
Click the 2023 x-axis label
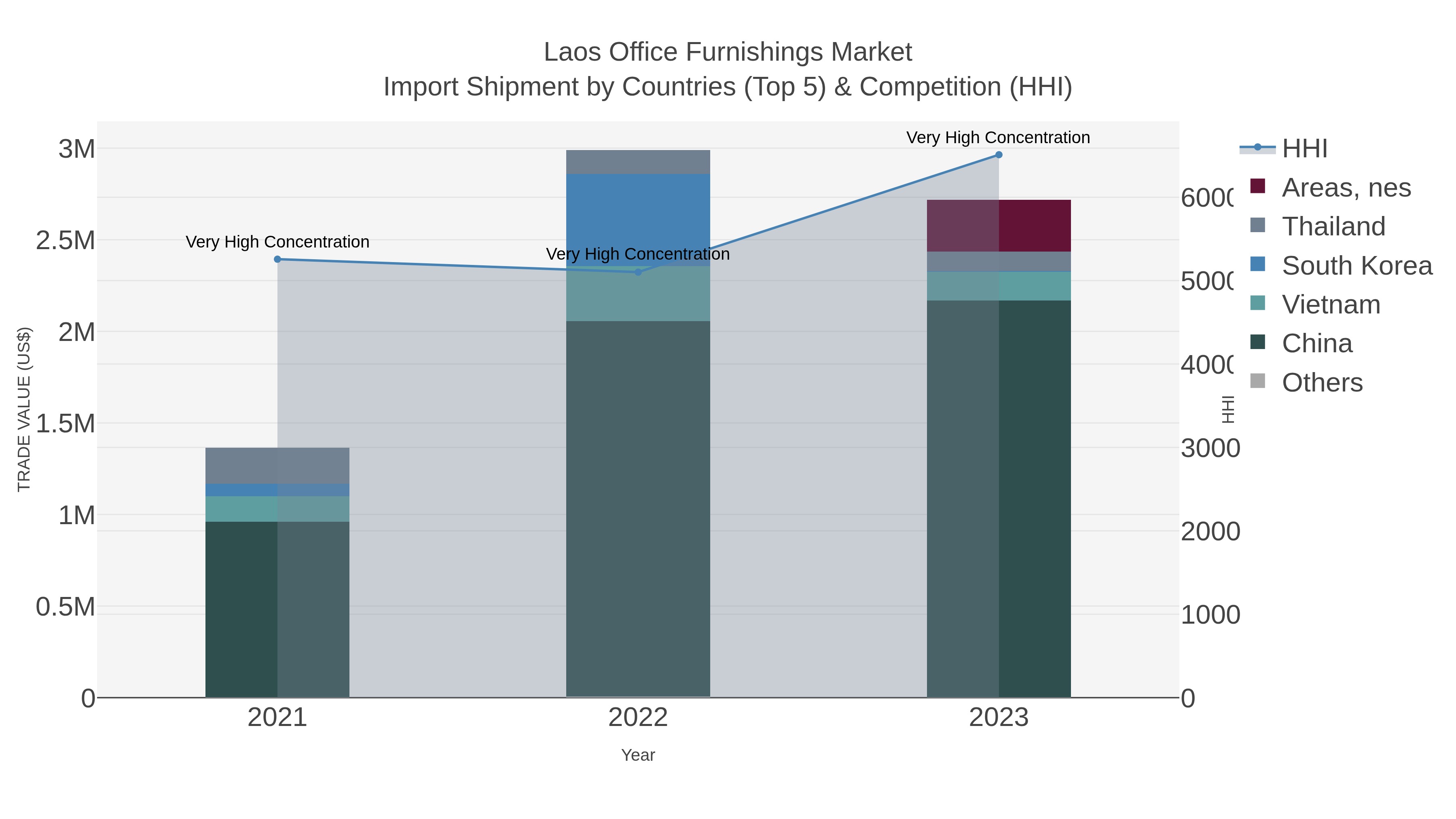(999, 718)
